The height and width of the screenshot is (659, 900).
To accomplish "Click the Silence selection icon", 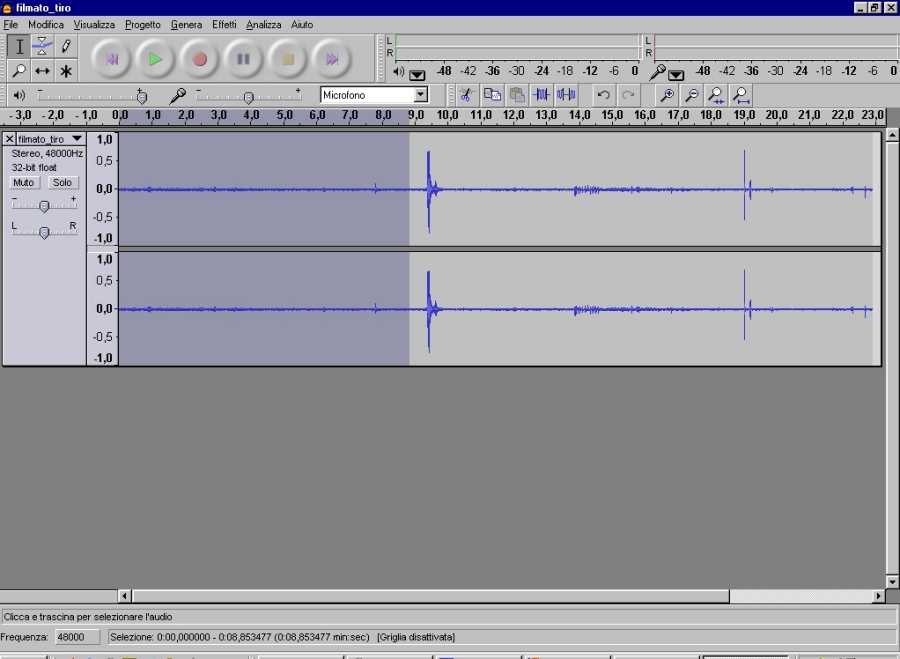I will tap(566, 95).
